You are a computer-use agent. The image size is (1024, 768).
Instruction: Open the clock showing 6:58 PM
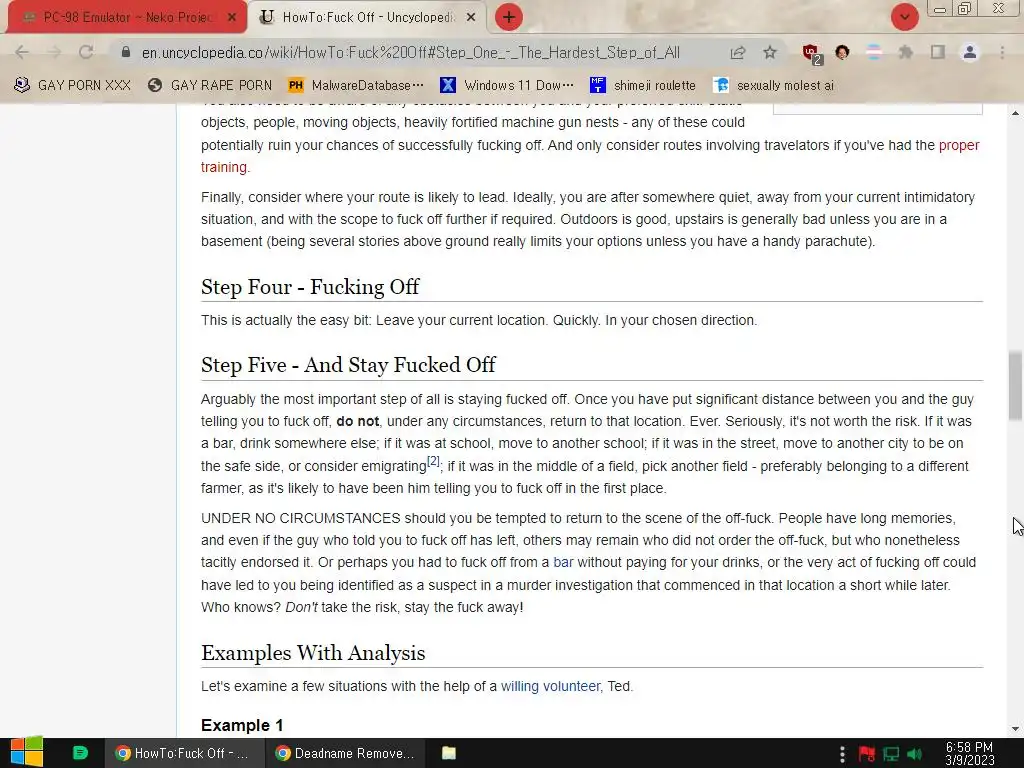point(969,754)
